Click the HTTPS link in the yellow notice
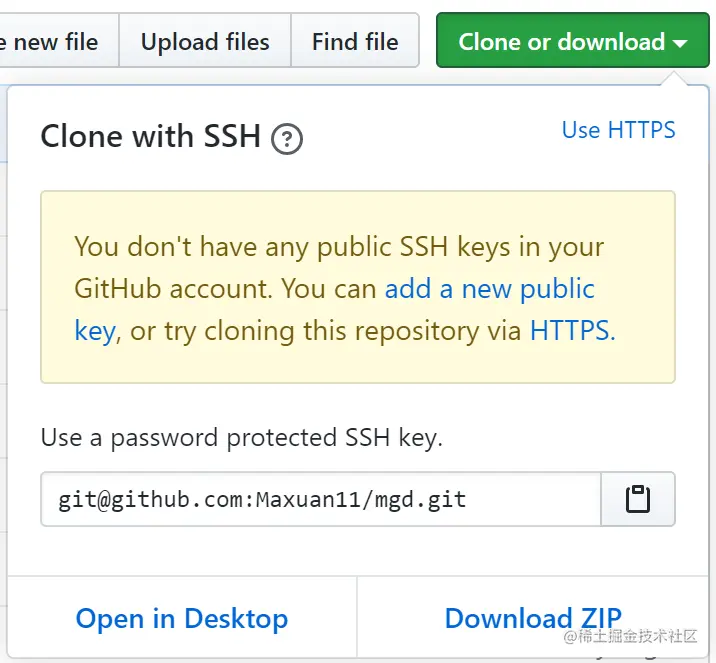 coord(571,331)
